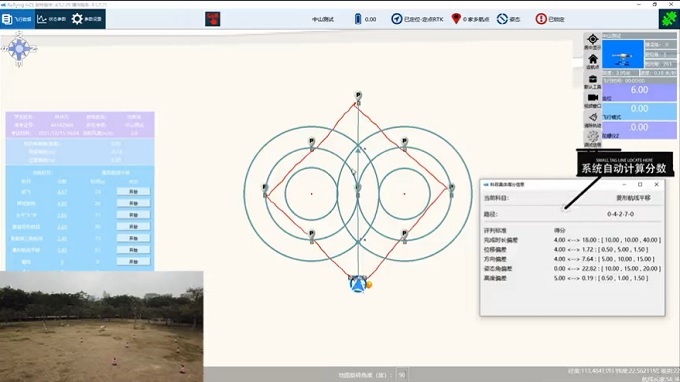Open the 参数设置 gear settings tab

click(87, 19)
